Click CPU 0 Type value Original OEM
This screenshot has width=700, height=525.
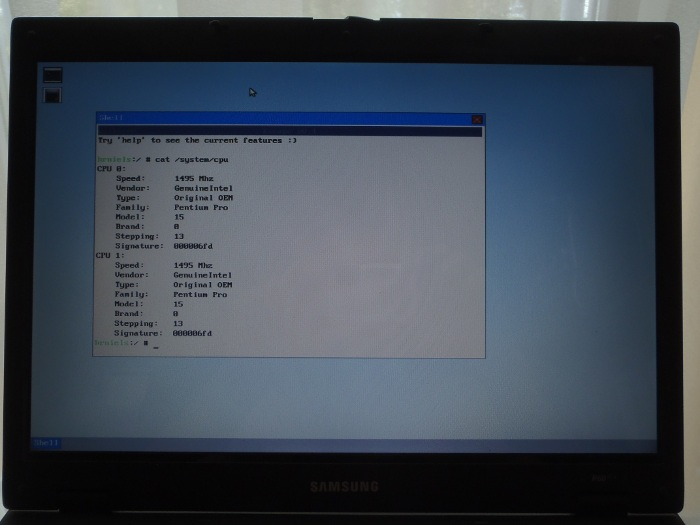[204, 198]
